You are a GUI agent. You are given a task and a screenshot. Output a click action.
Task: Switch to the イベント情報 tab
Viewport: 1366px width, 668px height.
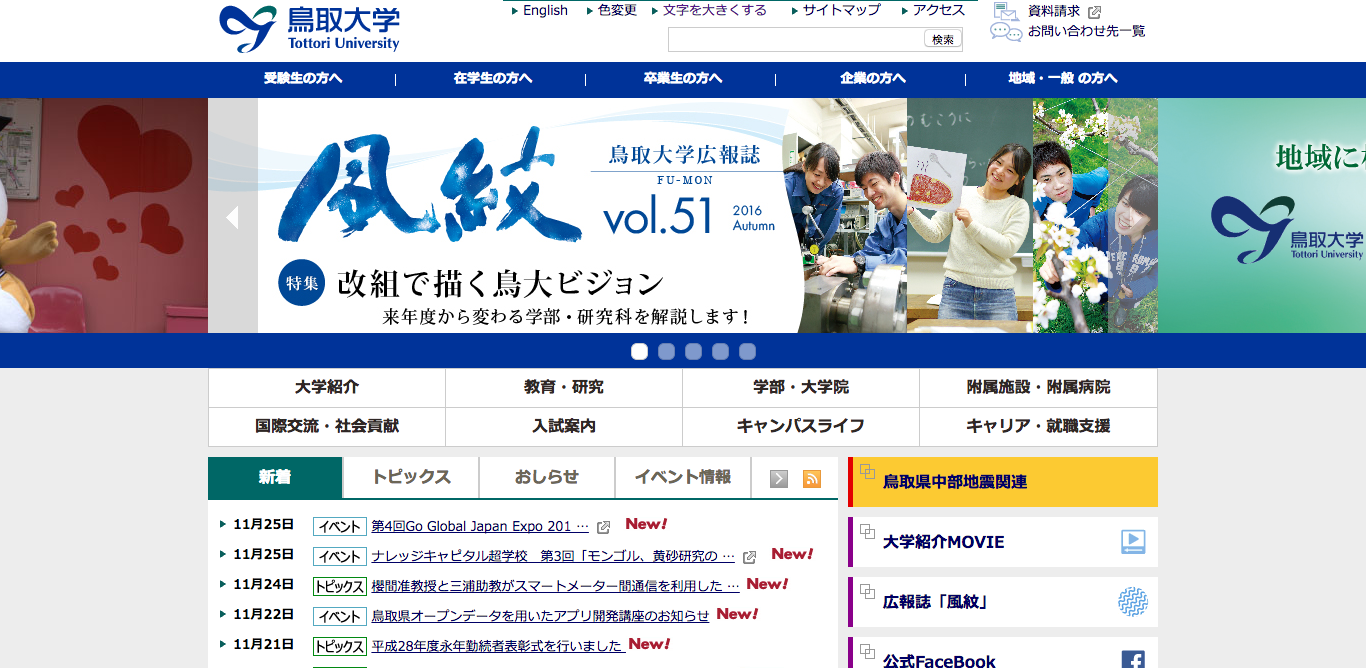click(x=683, y=478)
